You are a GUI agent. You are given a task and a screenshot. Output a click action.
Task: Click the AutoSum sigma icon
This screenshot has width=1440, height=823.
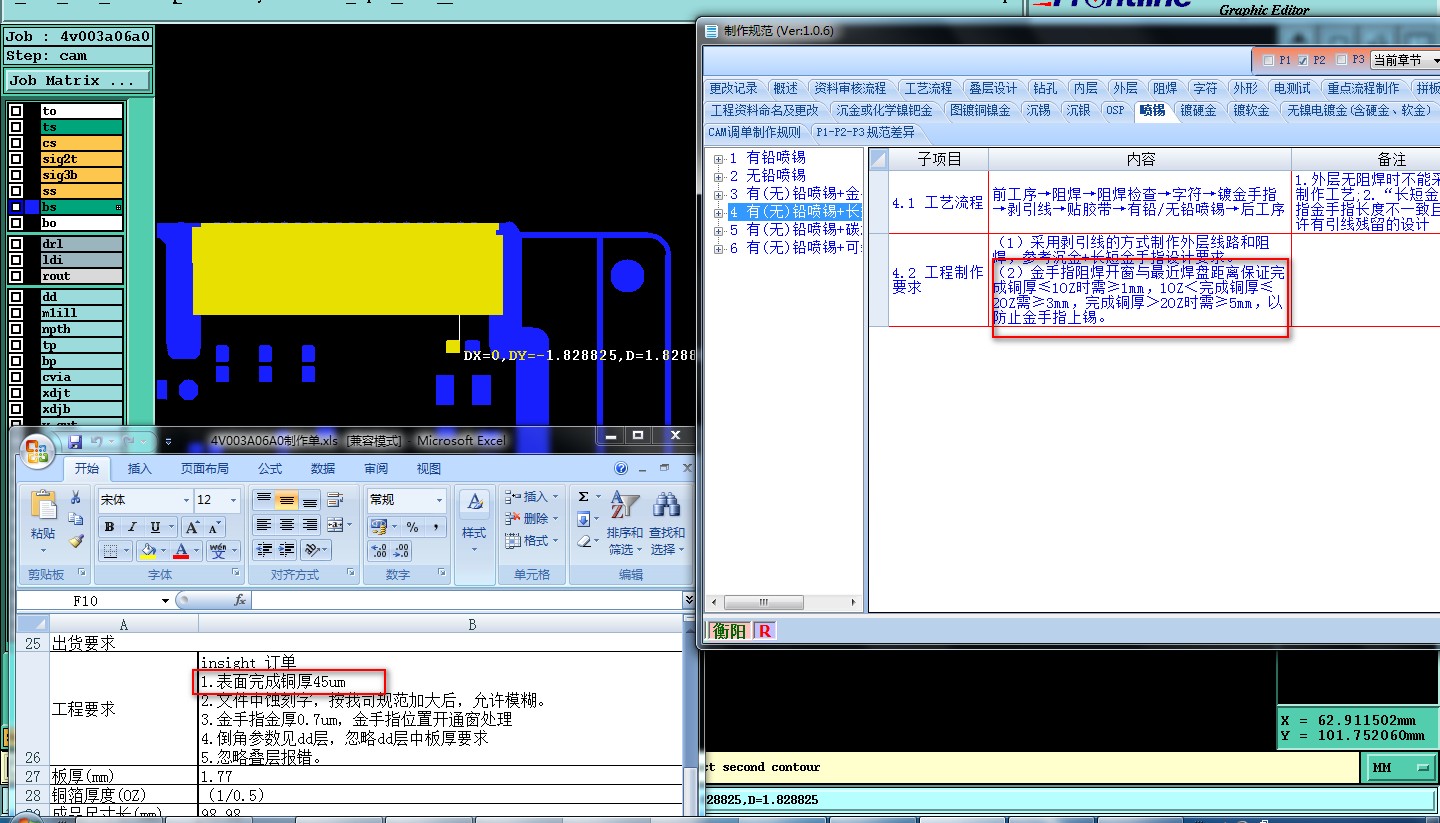[x=584, y=497]
